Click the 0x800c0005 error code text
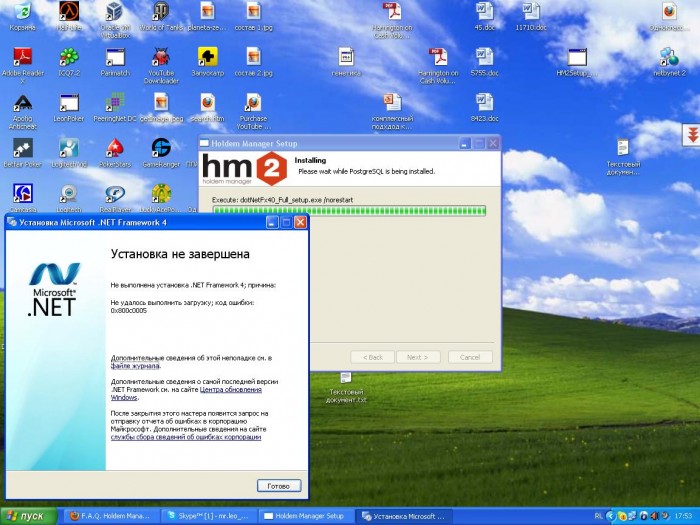700x525 pixels. point(129,310)
